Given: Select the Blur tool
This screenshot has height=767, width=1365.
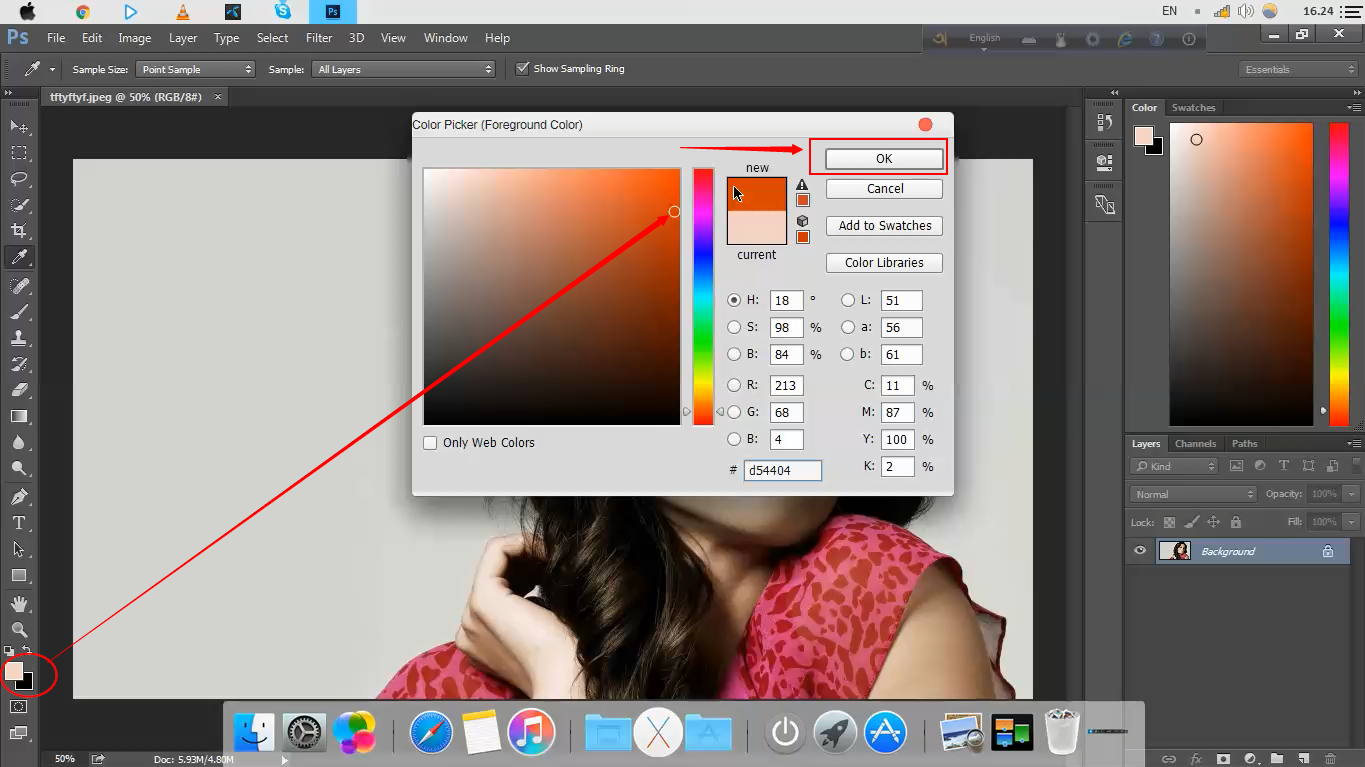Looking at the screenshot, I should pos(19,442).
